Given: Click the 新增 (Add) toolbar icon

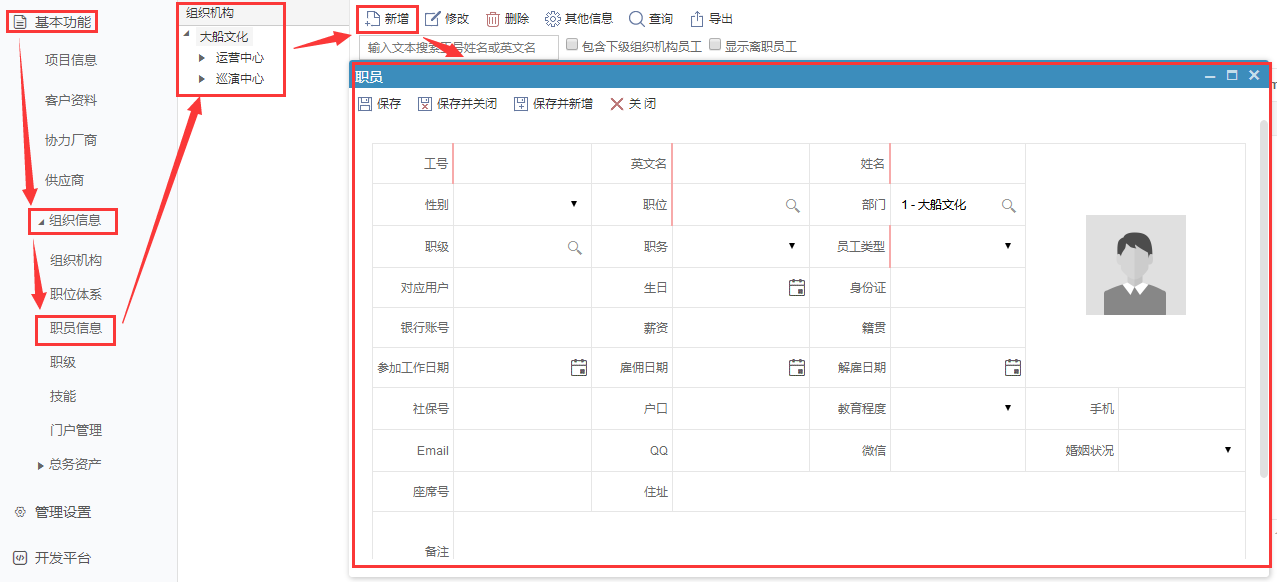Looking at the screenshot, I should click(x=373, y=19).
